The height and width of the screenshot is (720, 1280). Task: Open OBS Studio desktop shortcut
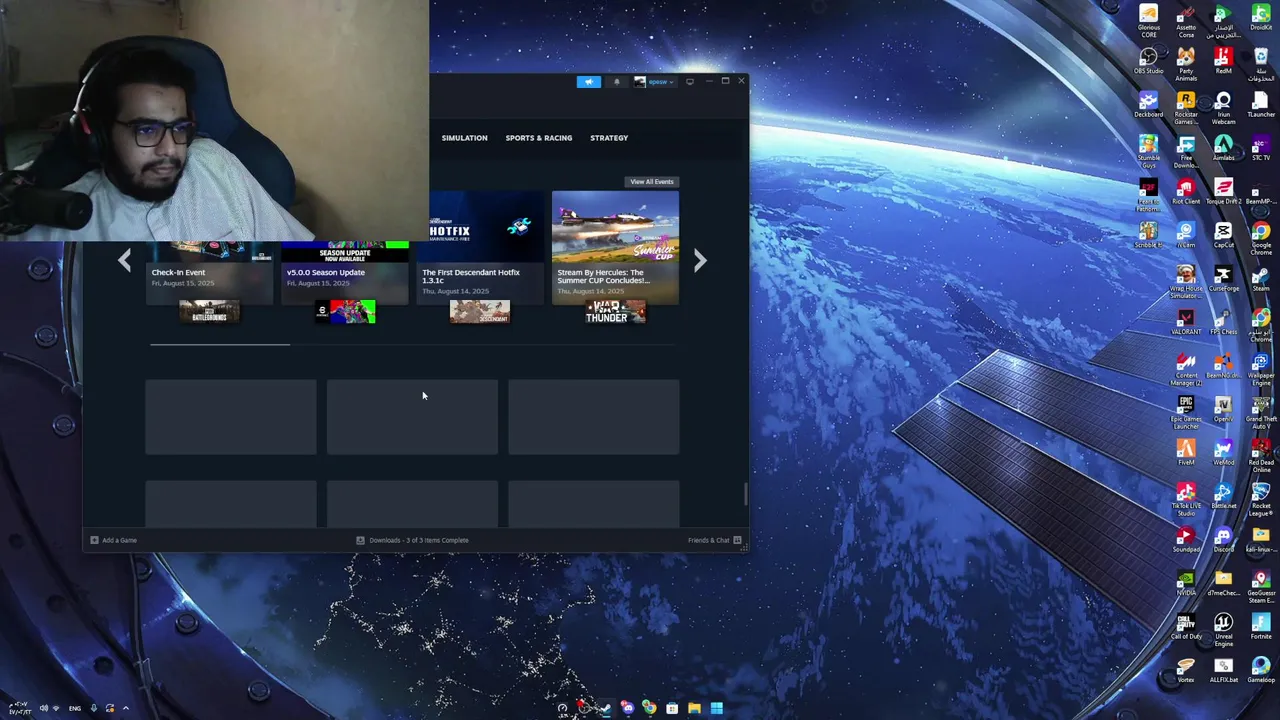(x=1148, y=61)
